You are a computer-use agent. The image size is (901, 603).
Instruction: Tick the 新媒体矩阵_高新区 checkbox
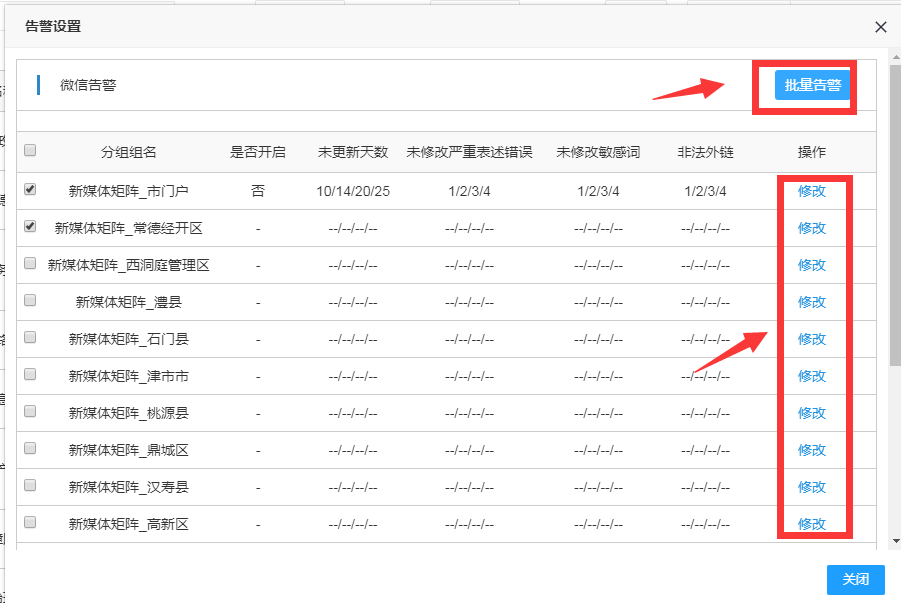pyautogui.click(x=30, y=522)
